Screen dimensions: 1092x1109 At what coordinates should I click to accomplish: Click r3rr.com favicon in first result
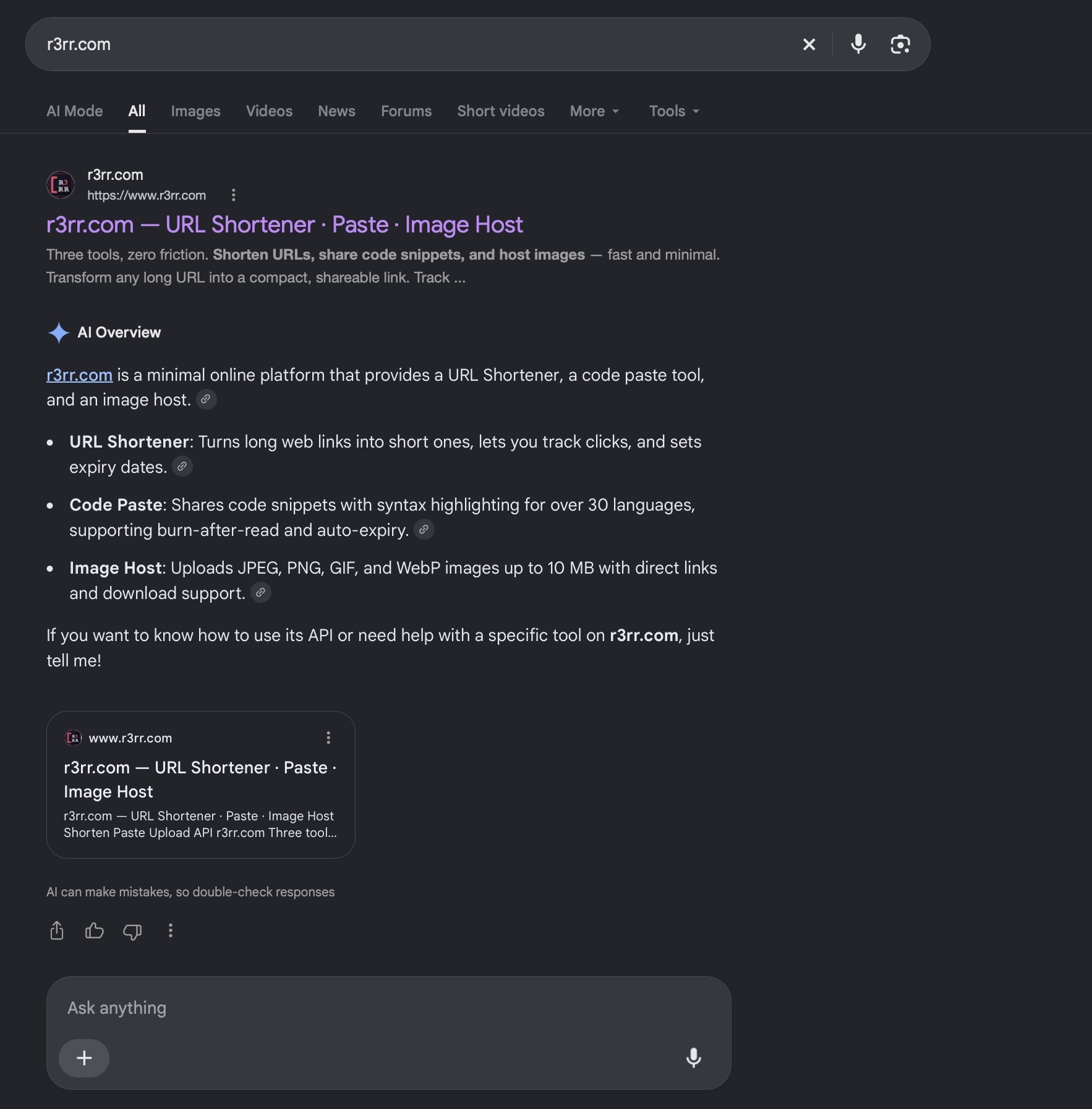(61, 185)
